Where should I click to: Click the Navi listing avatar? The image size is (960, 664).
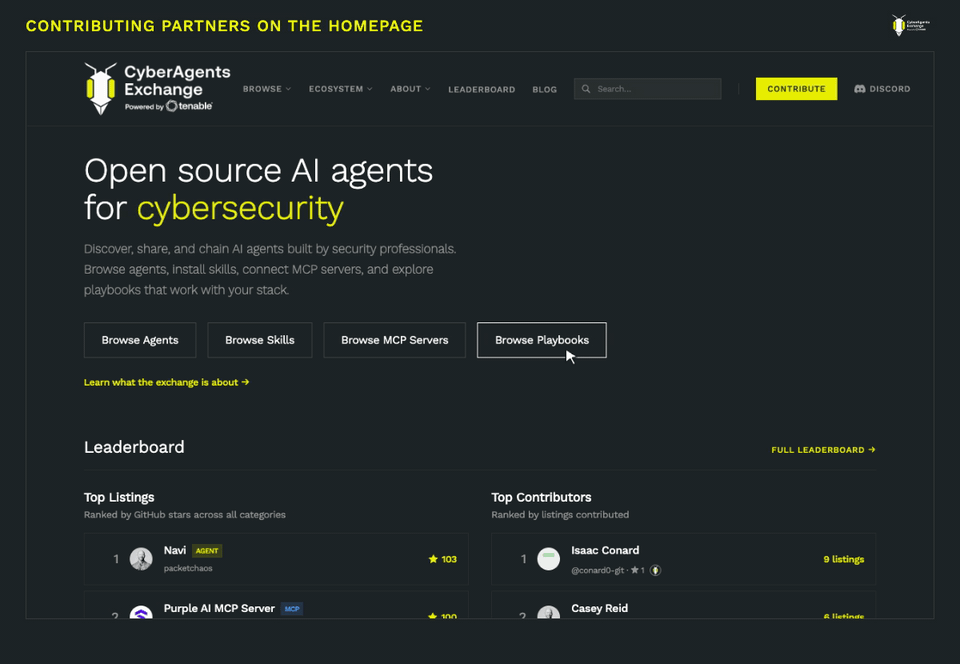[141, 559]
